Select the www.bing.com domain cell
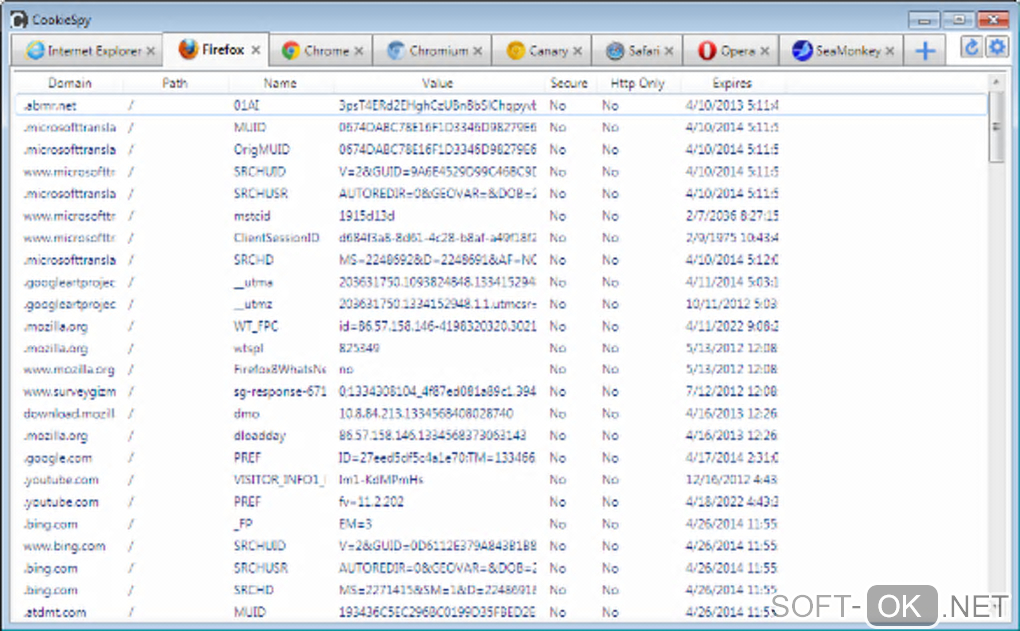Image resolution: width=1020 pixels, height=631 pixels. tap(64, 546)
